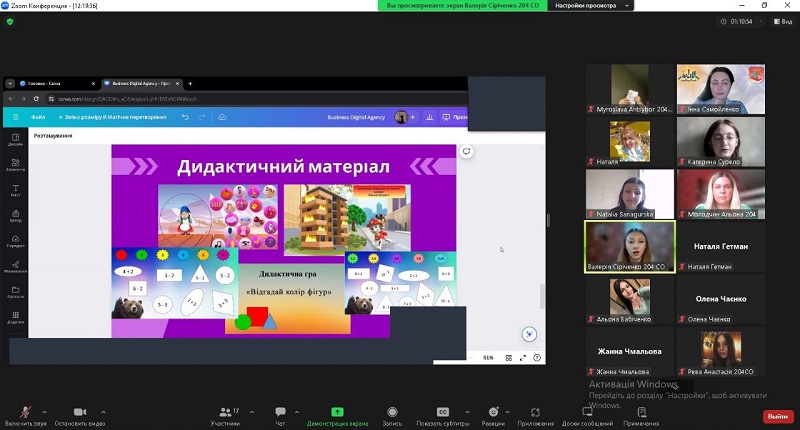This screenshot has height=430, width=800.
Task: Open the Примечания notes icon
Action: point(641,413)
